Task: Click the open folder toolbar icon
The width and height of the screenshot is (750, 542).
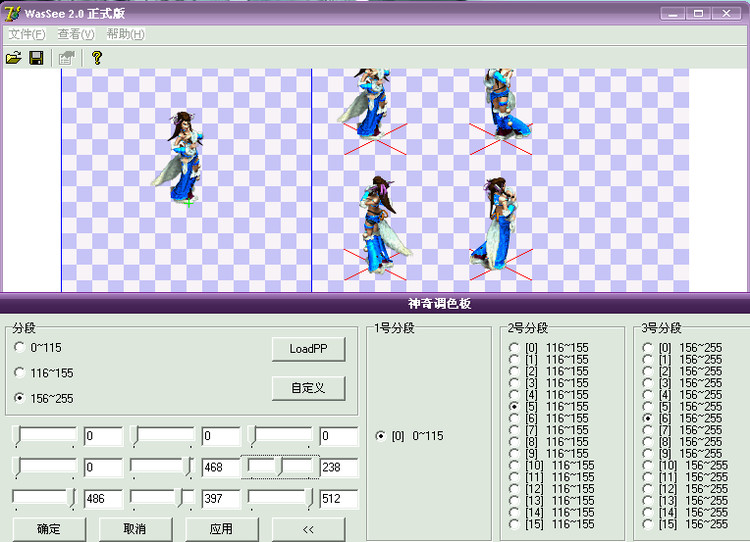Action: [x=13, y=58]
